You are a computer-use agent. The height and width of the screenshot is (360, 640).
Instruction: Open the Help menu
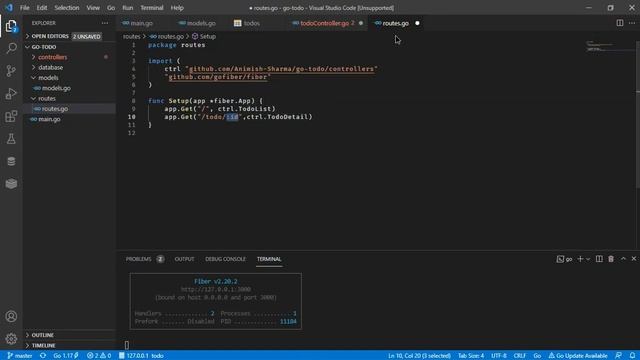pos(177,8)
